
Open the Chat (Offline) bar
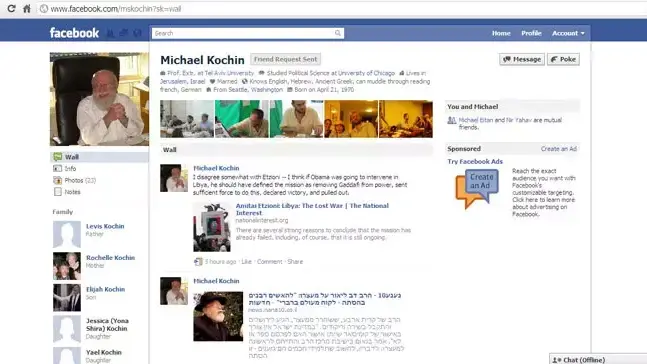(598, 359)
